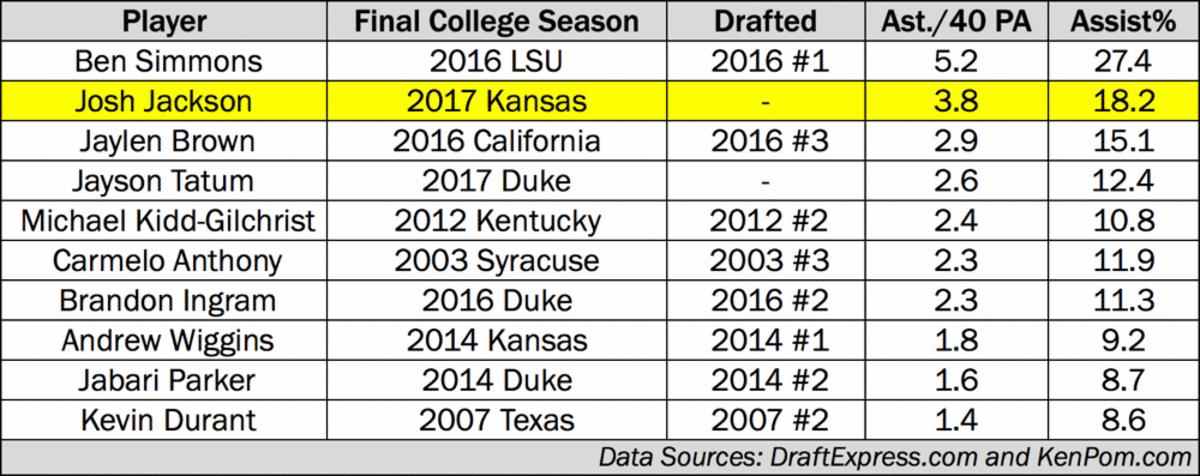Select the highlighted Josh Jackson cell
The width and height of the screenshot is (1200, 476).
click(167, 101)
